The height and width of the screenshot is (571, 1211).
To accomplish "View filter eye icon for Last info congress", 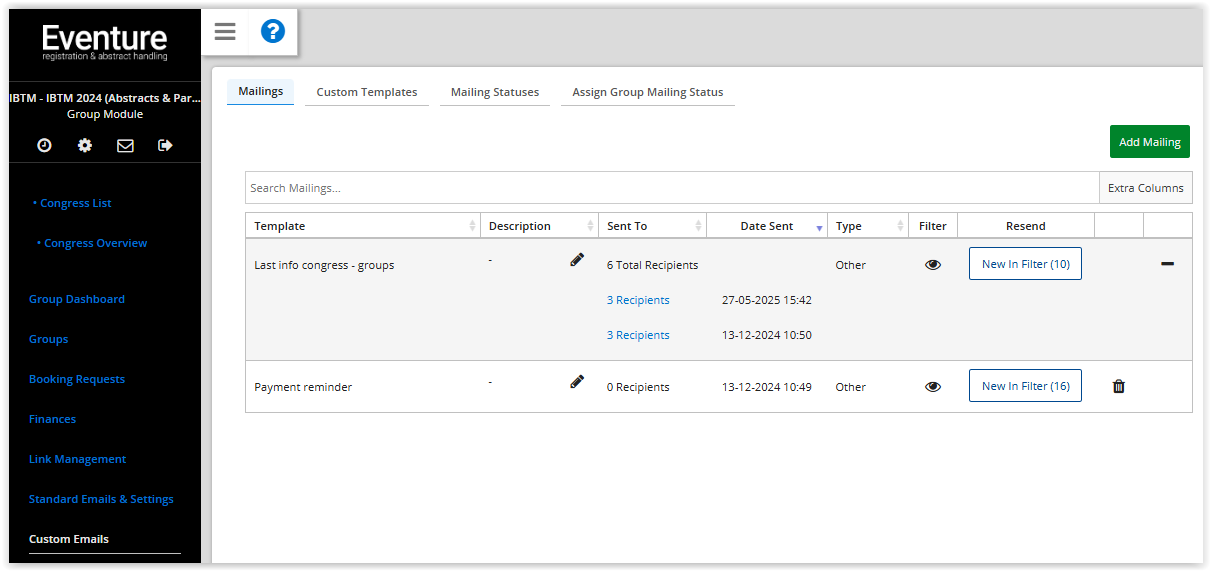I will (933, 265).
